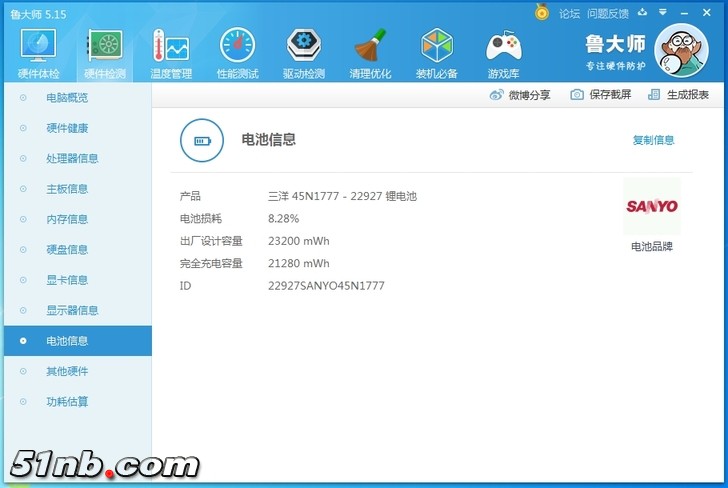
Task: Click the SANYO battery brand logo
Action: (x=651, y=206)
